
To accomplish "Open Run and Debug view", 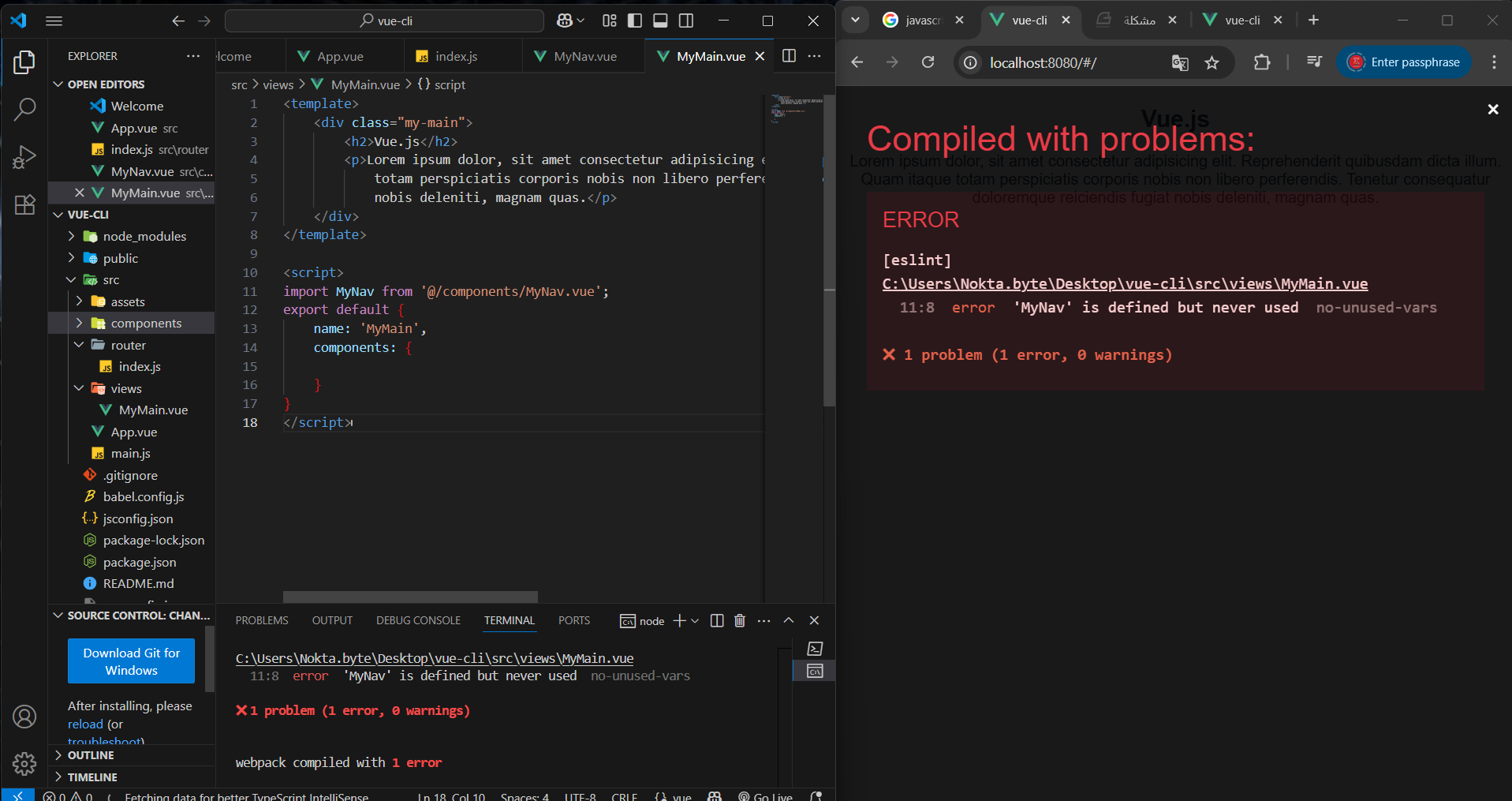I will 24,157.
